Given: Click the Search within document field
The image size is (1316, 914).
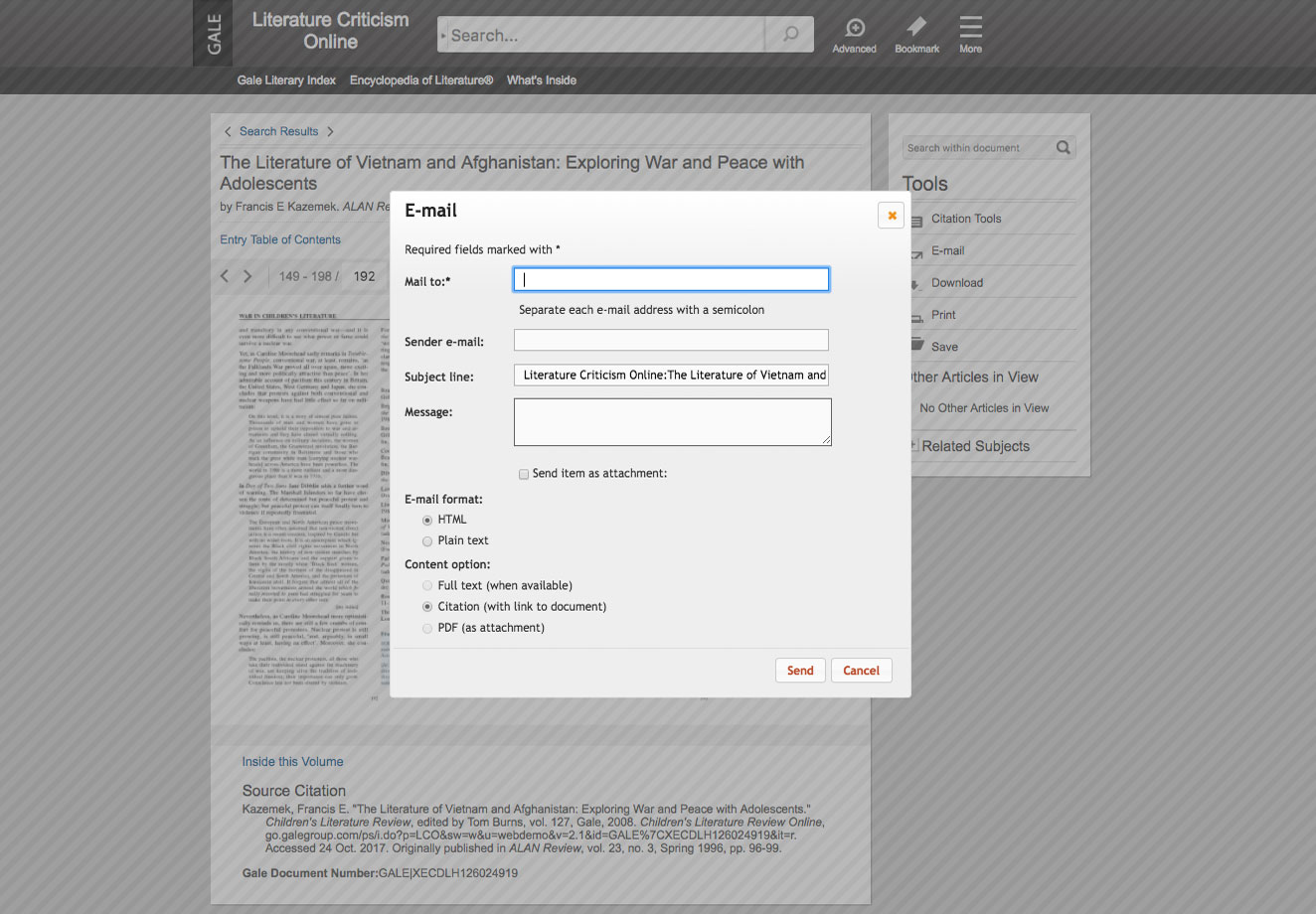Looking at the screenshot, I should 978,148.
